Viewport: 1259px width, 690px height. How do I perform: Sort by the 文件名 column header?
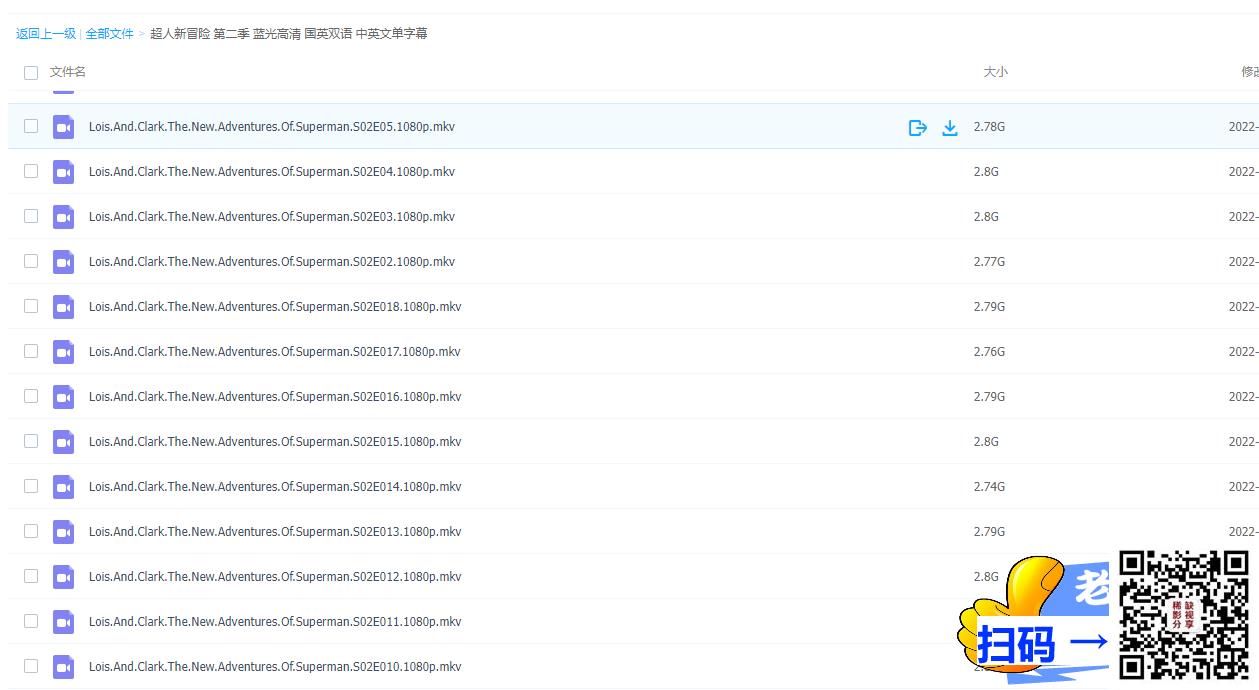68,72
